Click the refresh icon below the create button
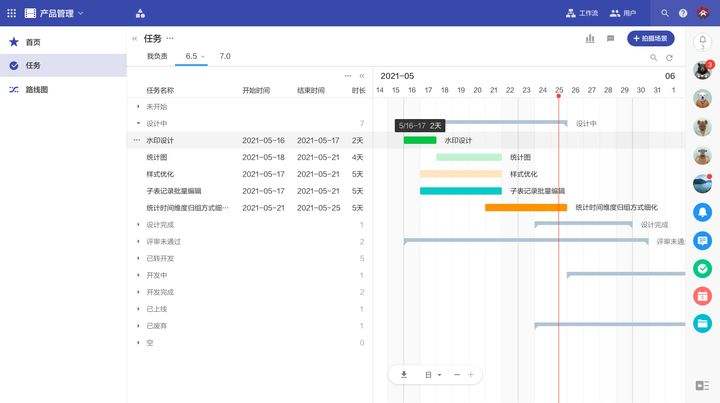The height and width of the screenshot is (403, 720). click(x=669, y=57)
